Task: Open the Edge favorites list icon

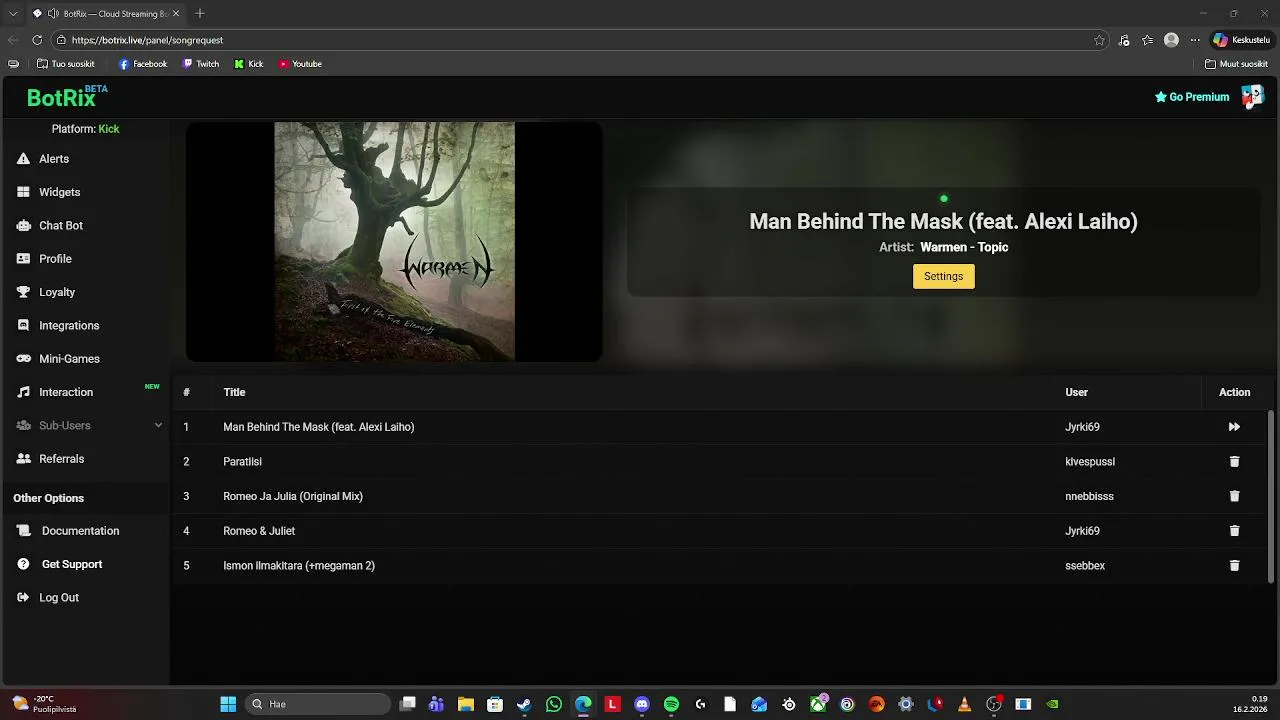Action: point(1147,40)
